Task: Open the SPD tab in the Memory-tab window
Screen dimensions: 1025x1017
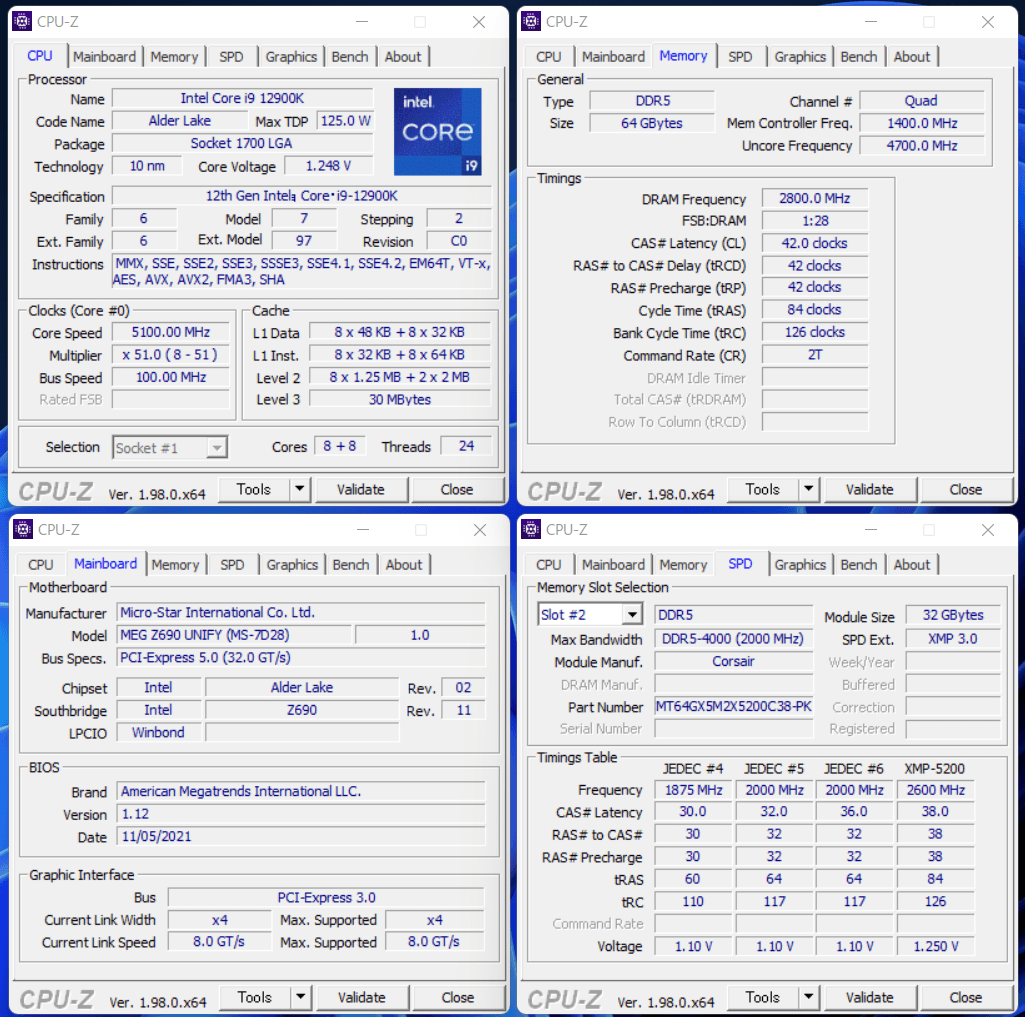Action: (x=740, y=56)
